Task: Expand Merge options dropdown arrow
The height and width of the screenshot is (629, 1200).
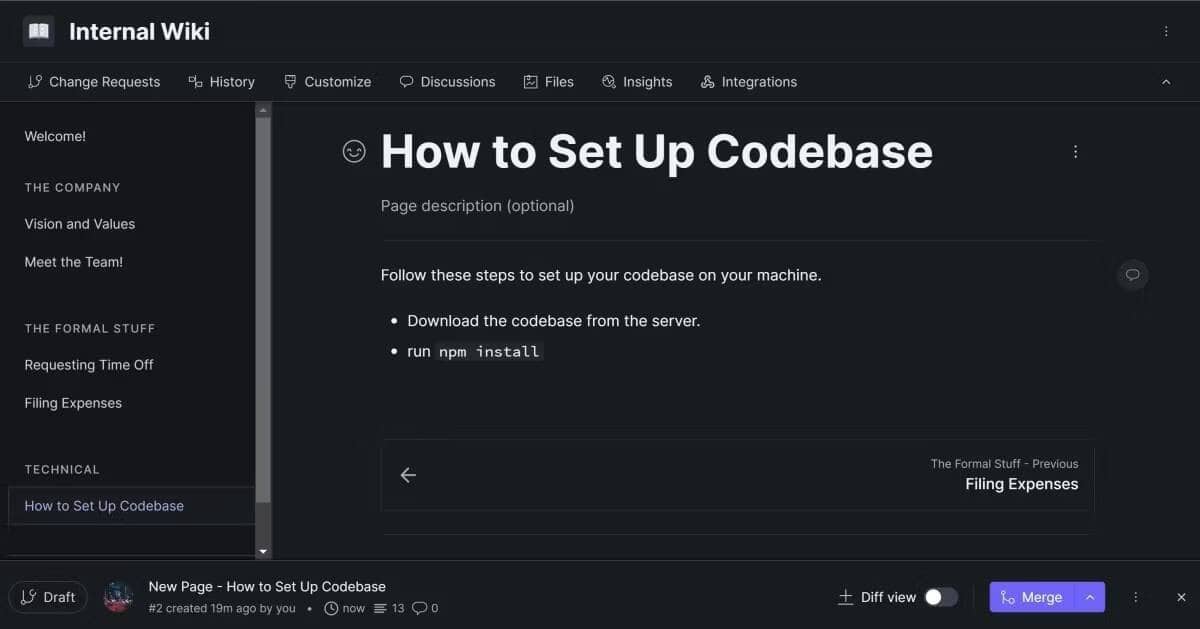Action: click(1090, 597)
